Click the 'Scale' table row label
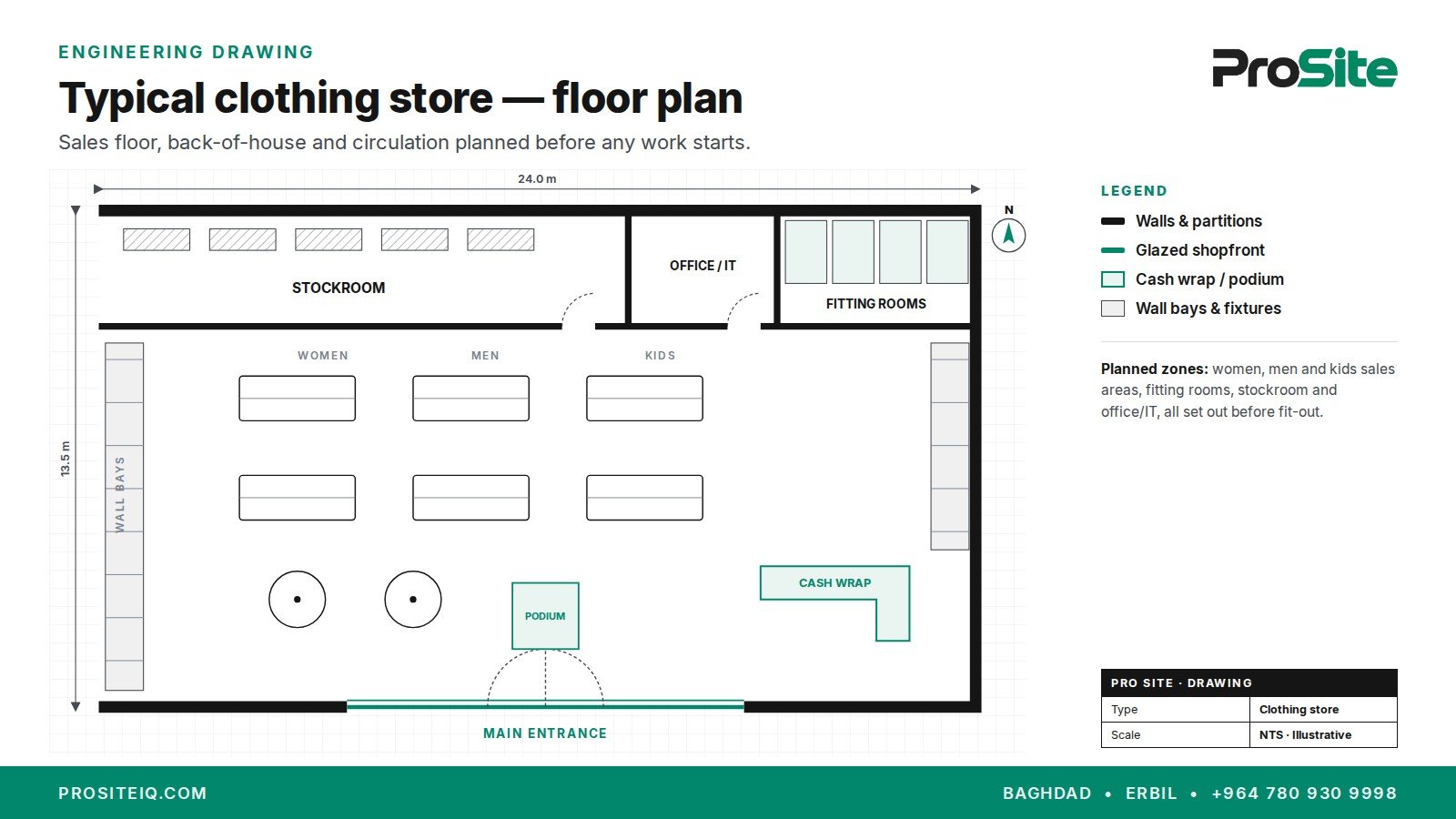Screen dimensions: 1456x819 click(1126, 735)
